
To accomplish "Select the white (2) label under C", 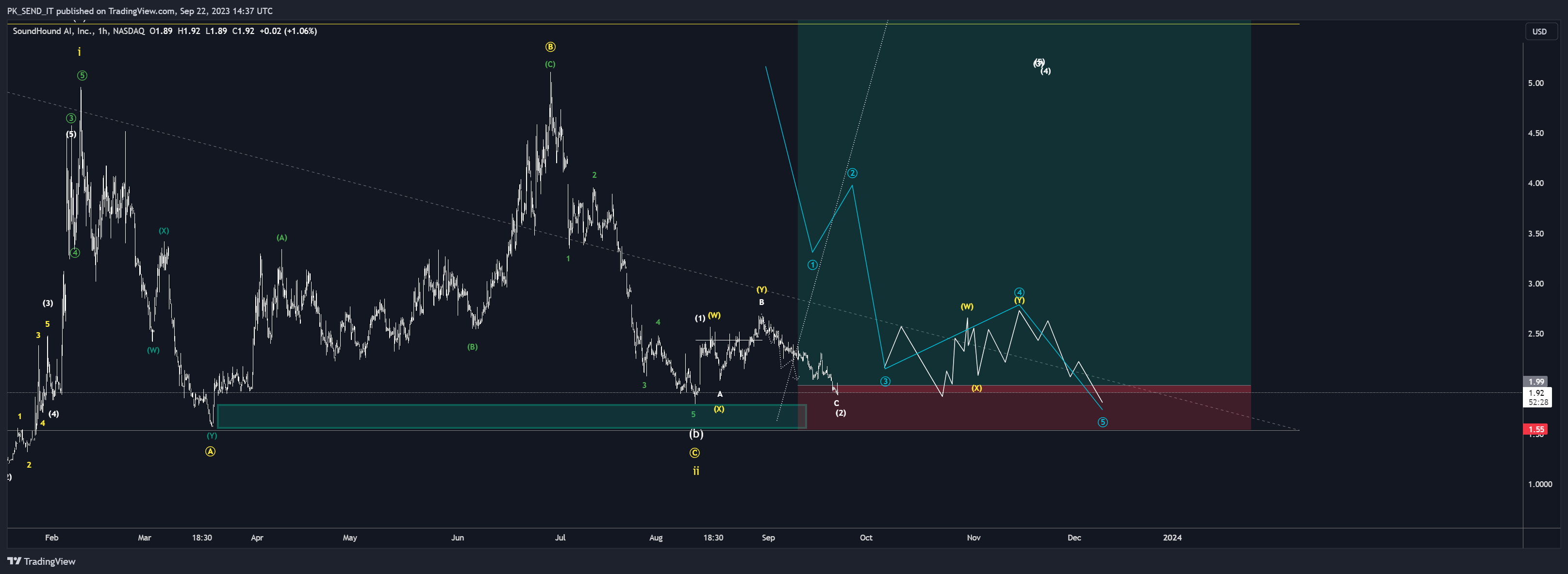I will (x=841, y=413).
